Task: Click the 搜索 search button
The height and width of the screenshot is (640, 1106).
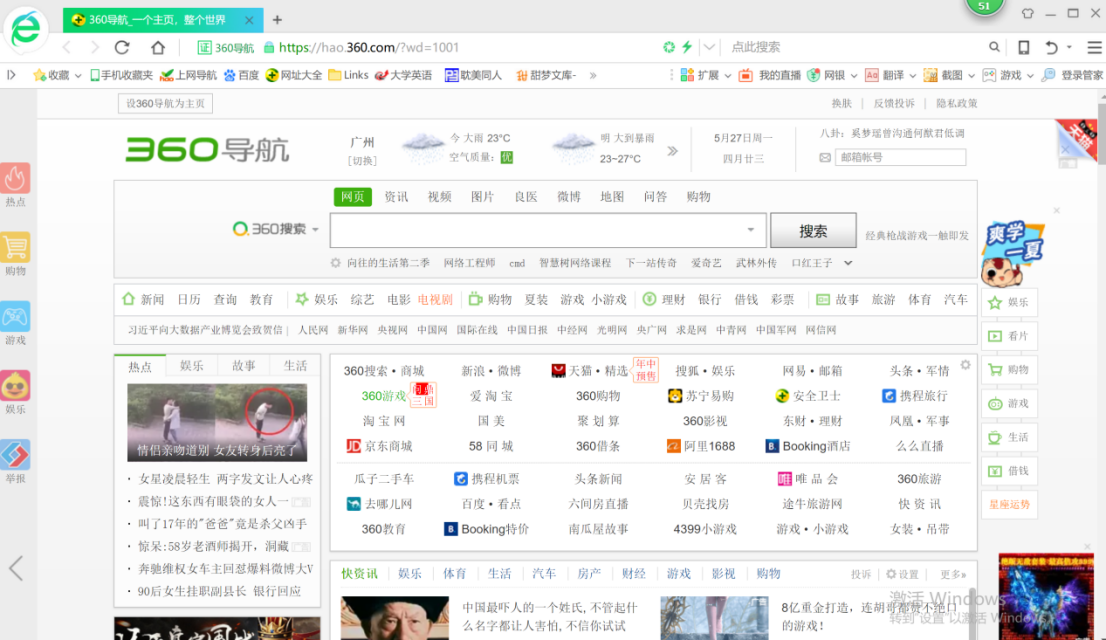Action: [813, 231]
